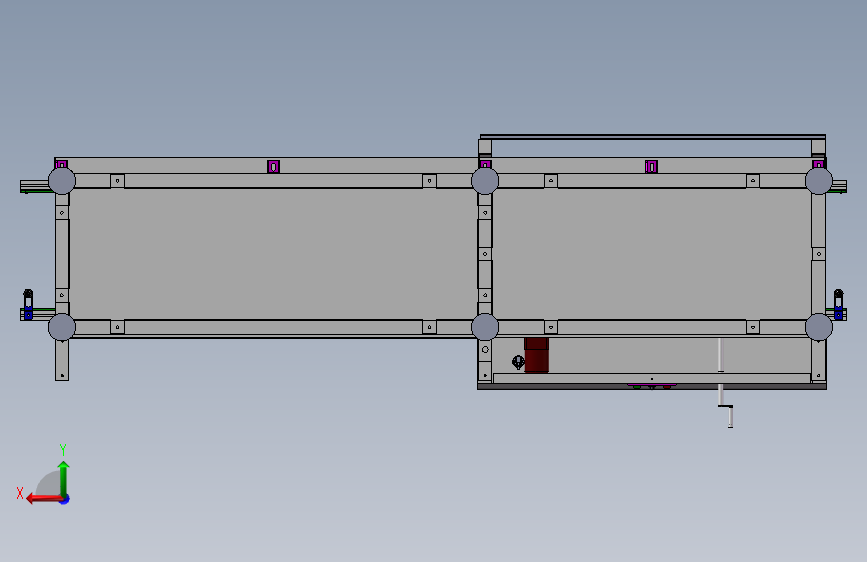The height and width of the screenshot is (562, 867).
Task: Select magenta bracket mid-span on left top rail
Action: click(273, 166)
